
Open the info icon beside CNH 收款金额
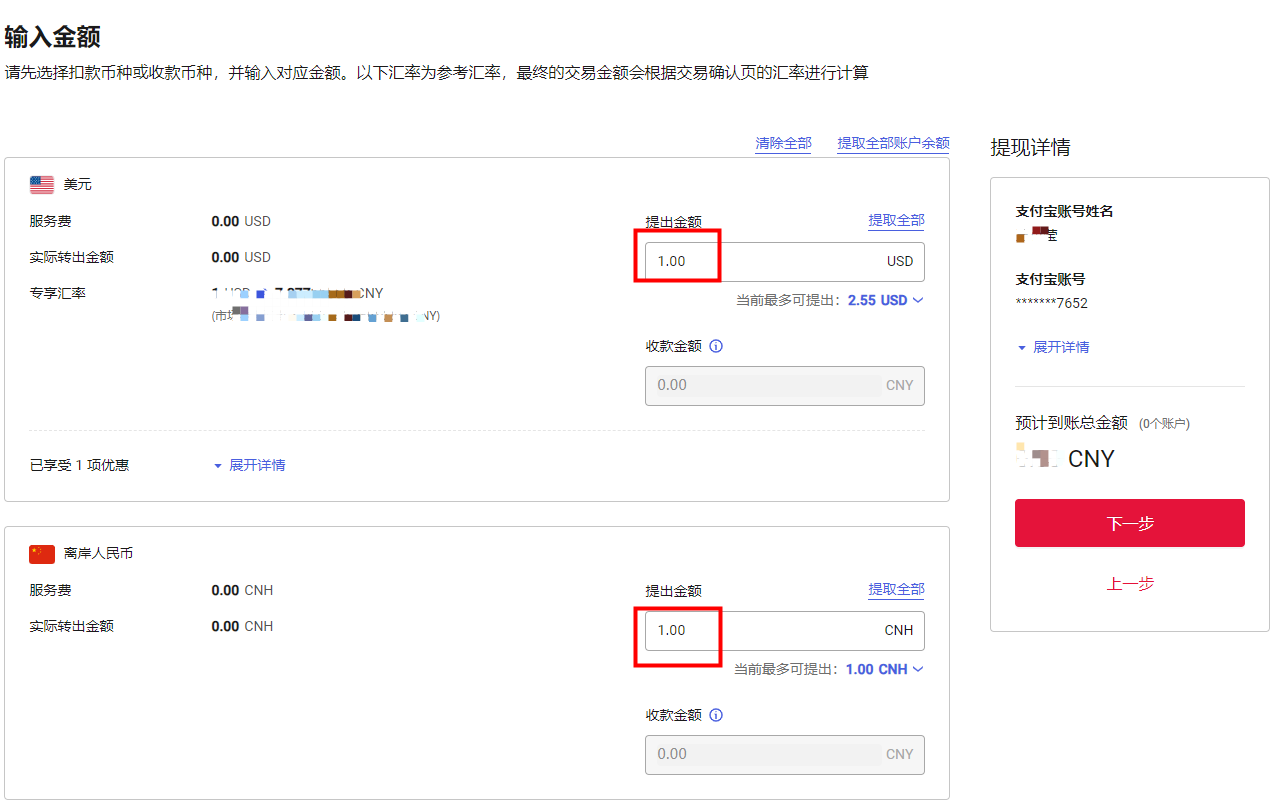(x=716, y=715)
